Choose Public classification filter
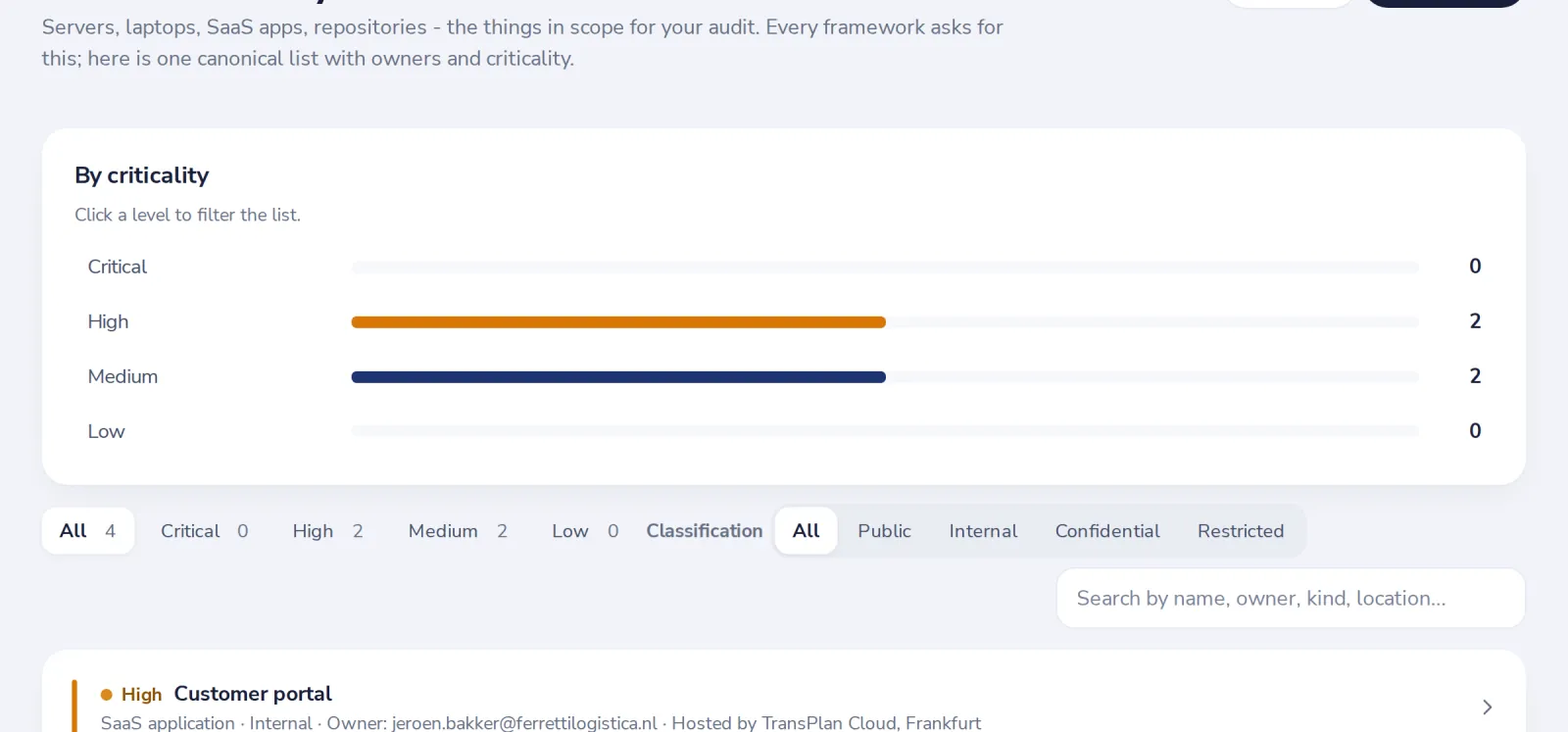1568x732 pixels. pyautogui.click(x=884, y=531)
